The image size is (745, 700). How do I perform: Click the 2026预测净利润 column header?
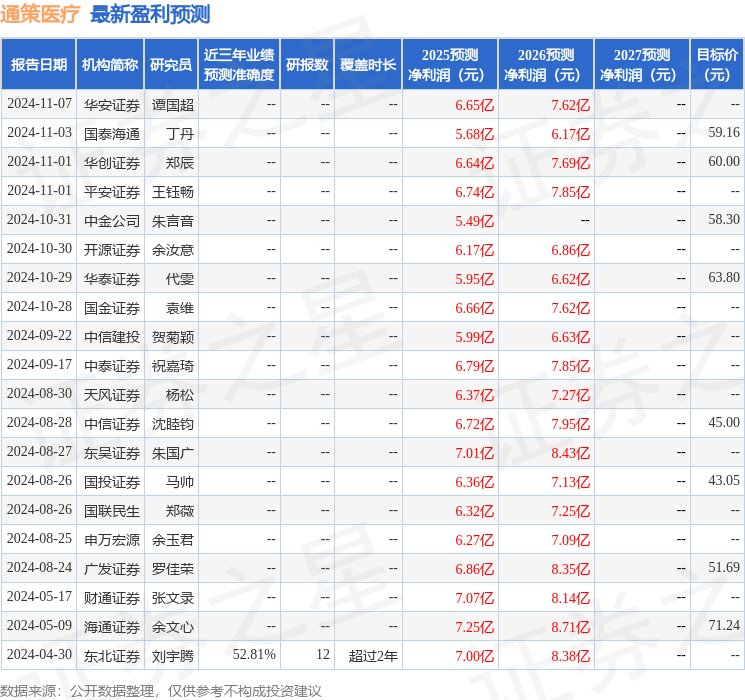[x=546, y=65]
